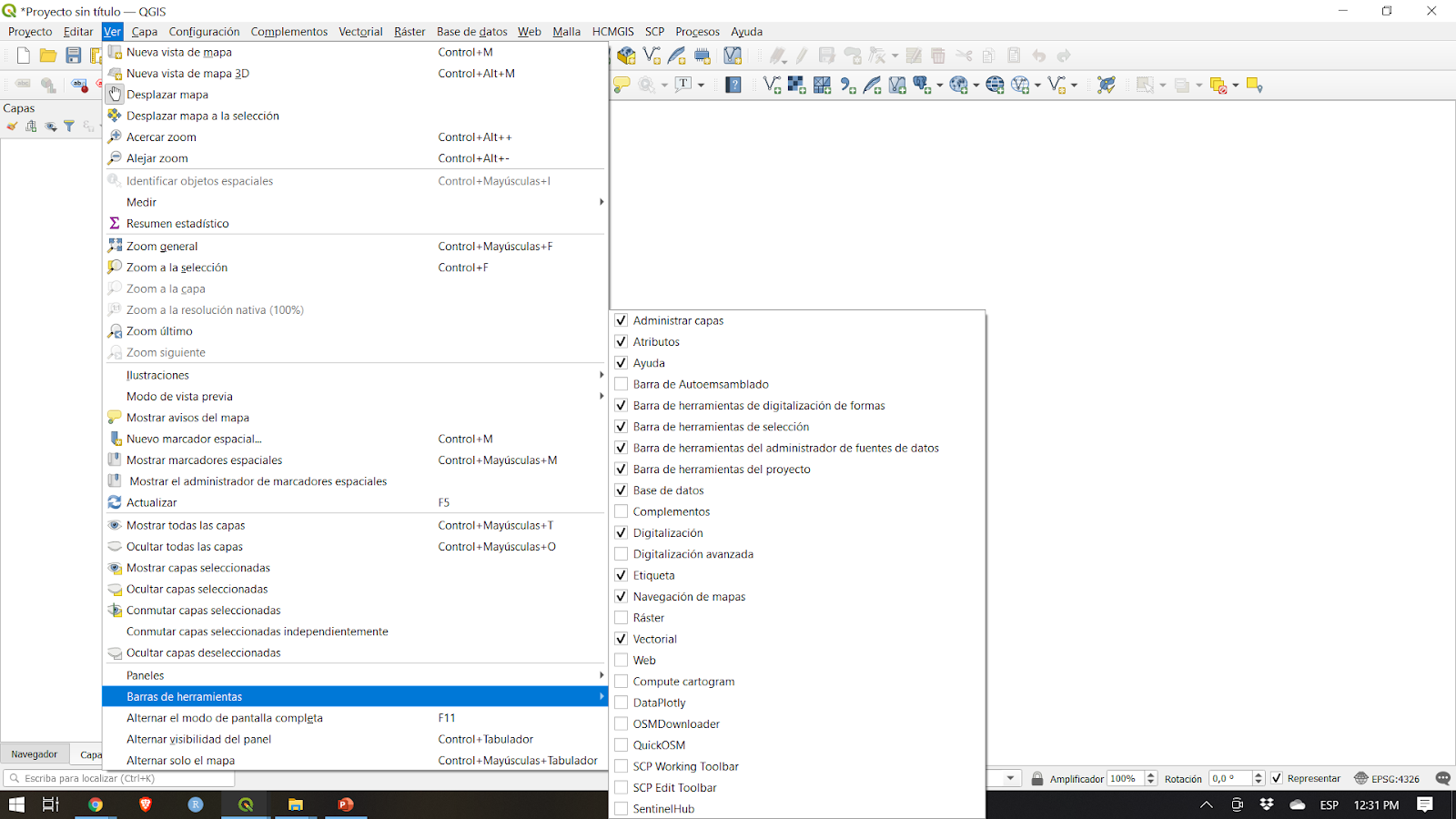Click the add mesh layer icon

(822, 85)
